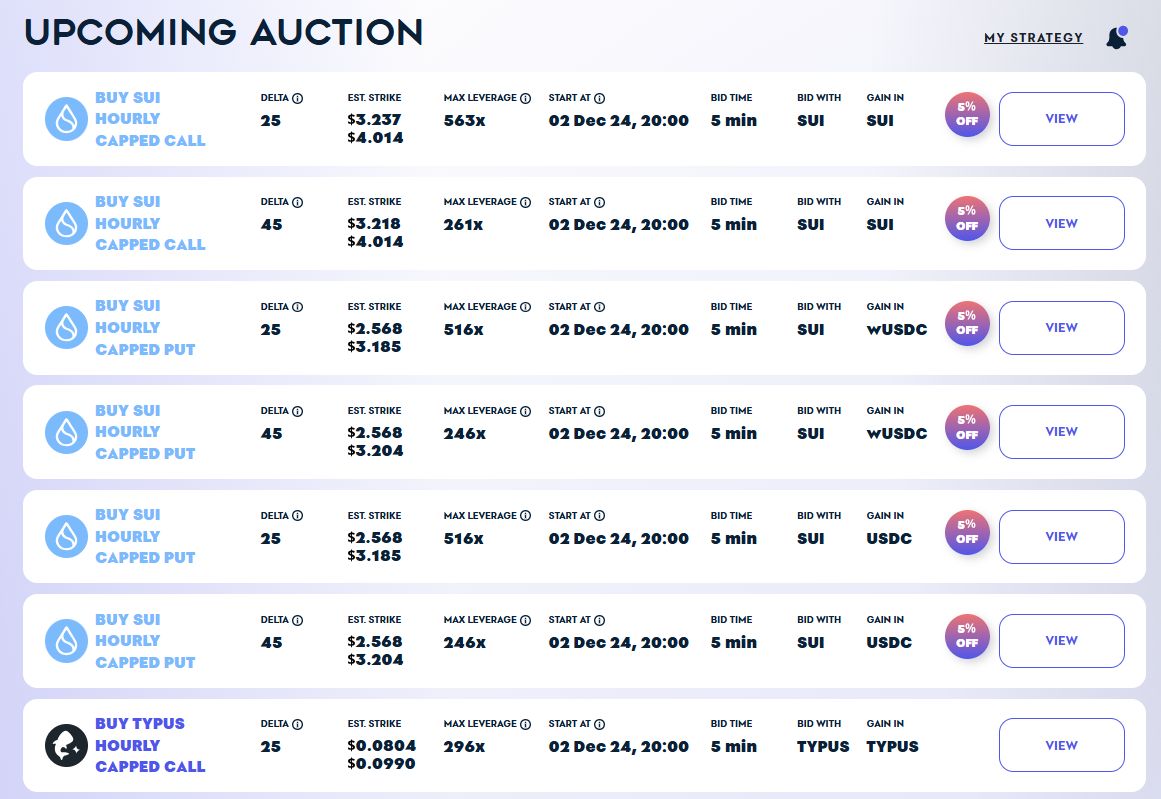Click the $0.0804 strike price in TYPUS row
The height and width of the screenshot is (799, 1161).
[x=381, y=746]
